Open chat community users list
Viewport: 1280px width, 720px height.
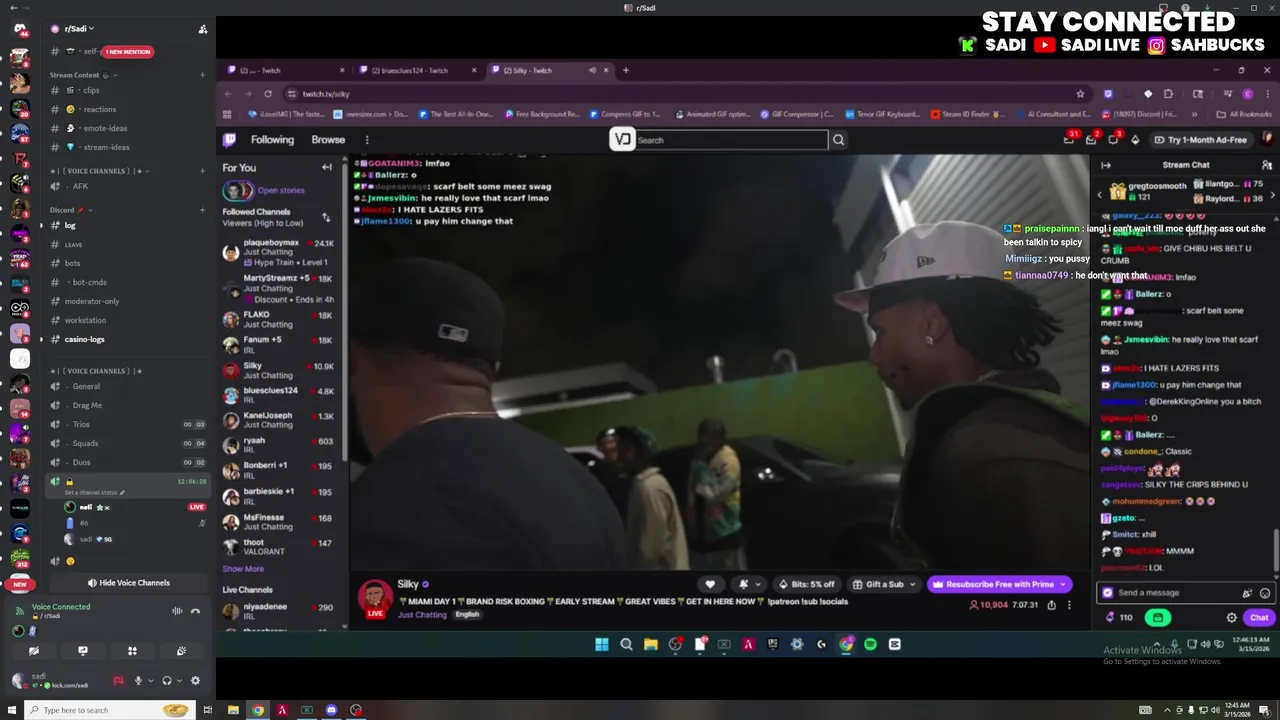coord(1267,165)
